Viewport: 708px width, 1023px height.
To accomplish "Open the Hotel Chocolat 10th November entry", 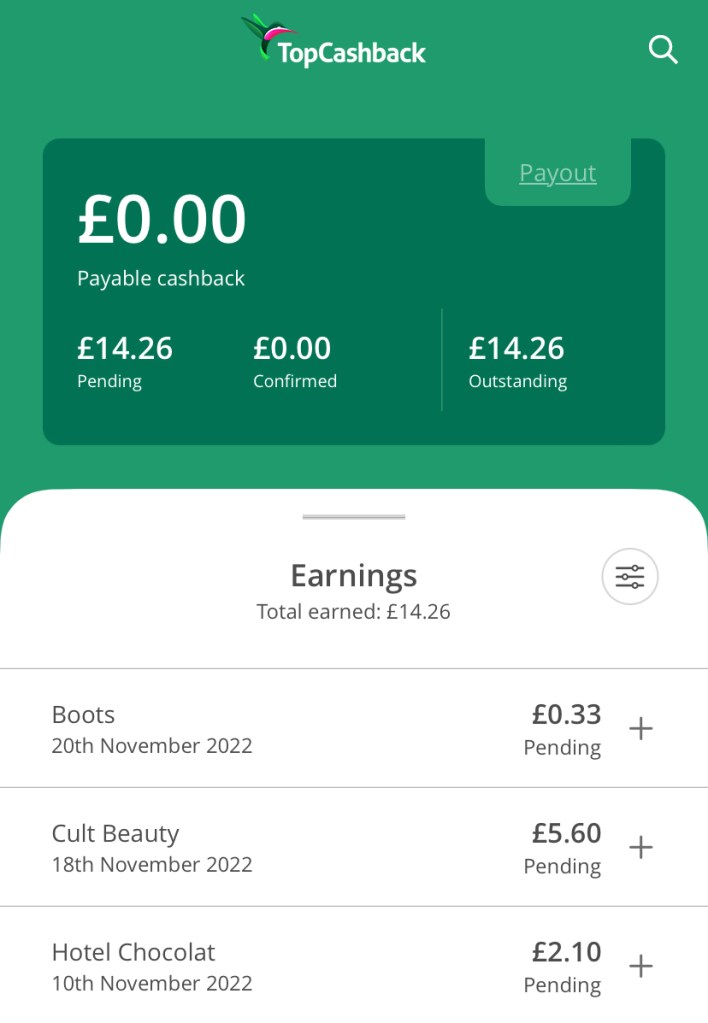I will tap(152, 967).
